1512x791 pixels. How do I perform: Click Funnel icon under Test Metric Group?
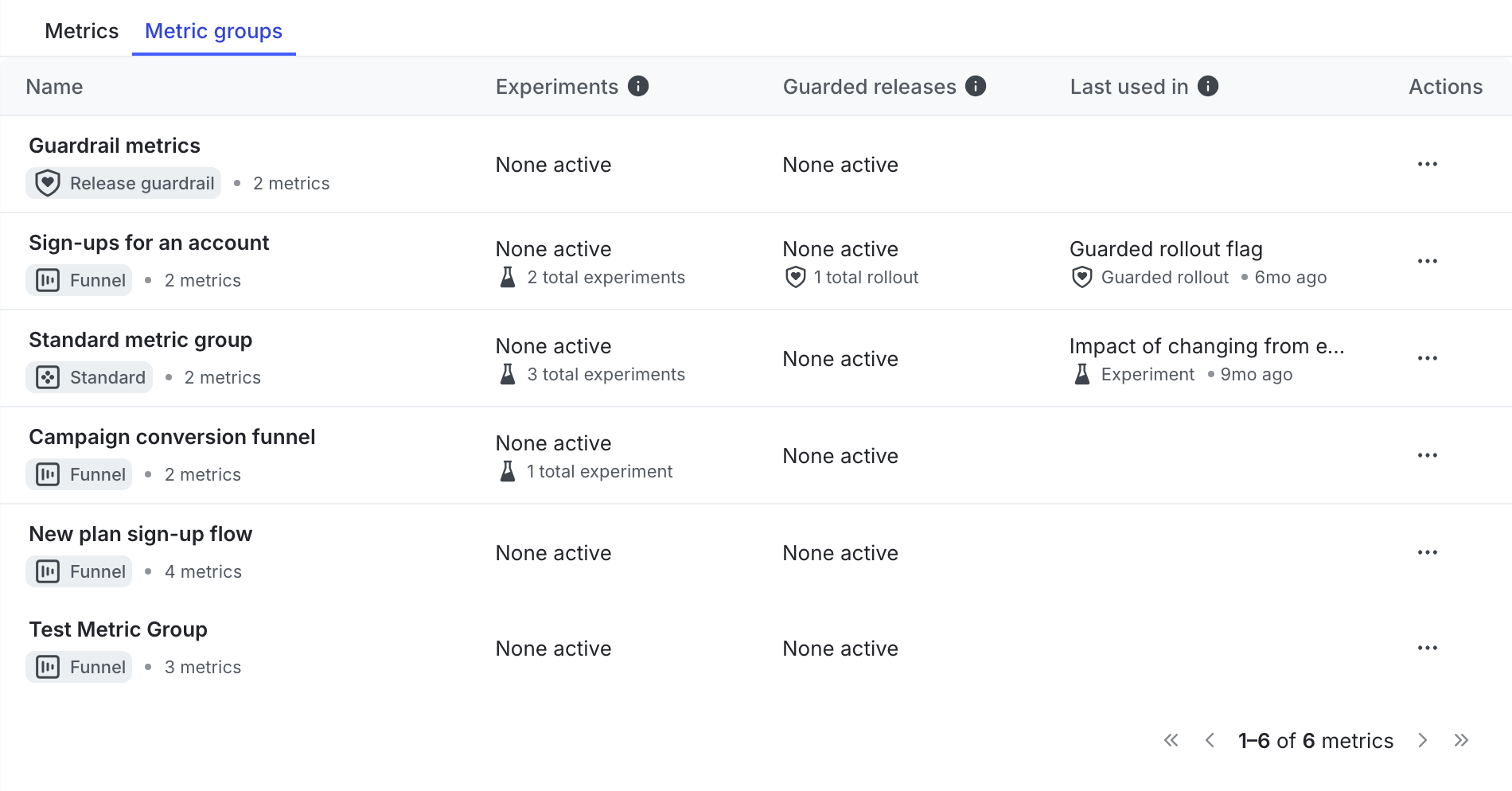[48, 667]
